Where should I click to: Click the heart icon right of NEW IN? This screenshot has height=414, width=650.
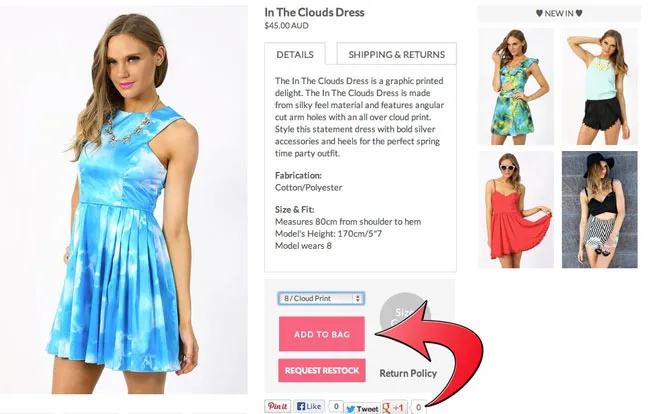click(579, 13)
